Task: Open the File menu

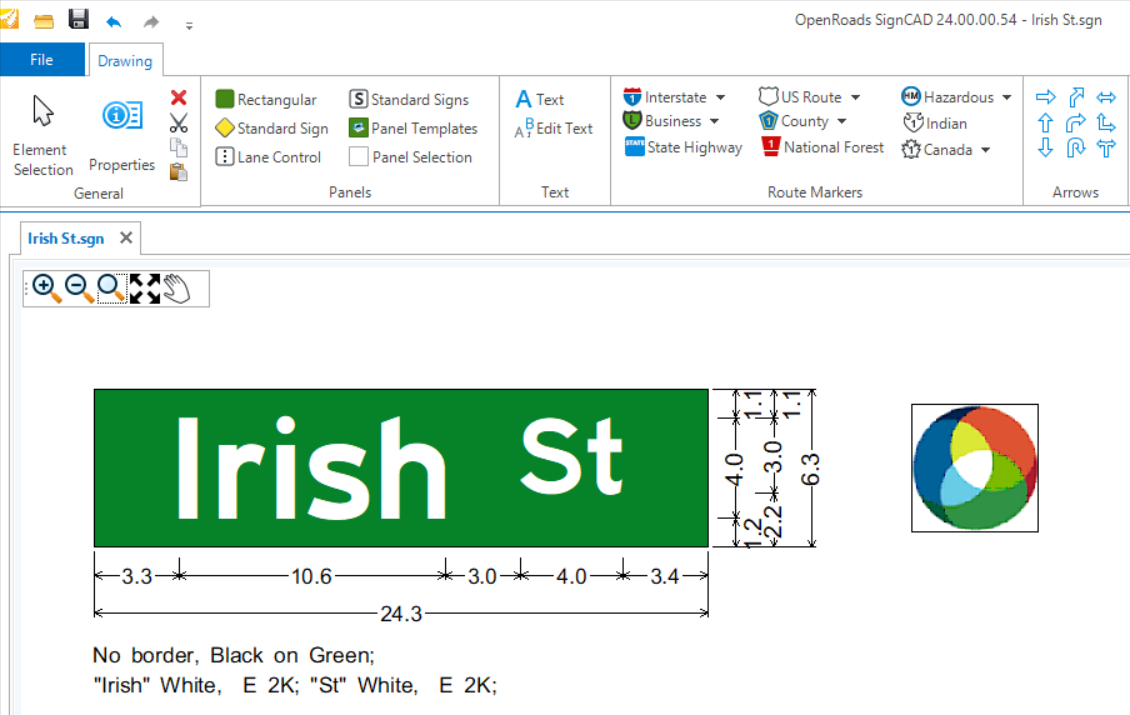Action: point(42,60)
